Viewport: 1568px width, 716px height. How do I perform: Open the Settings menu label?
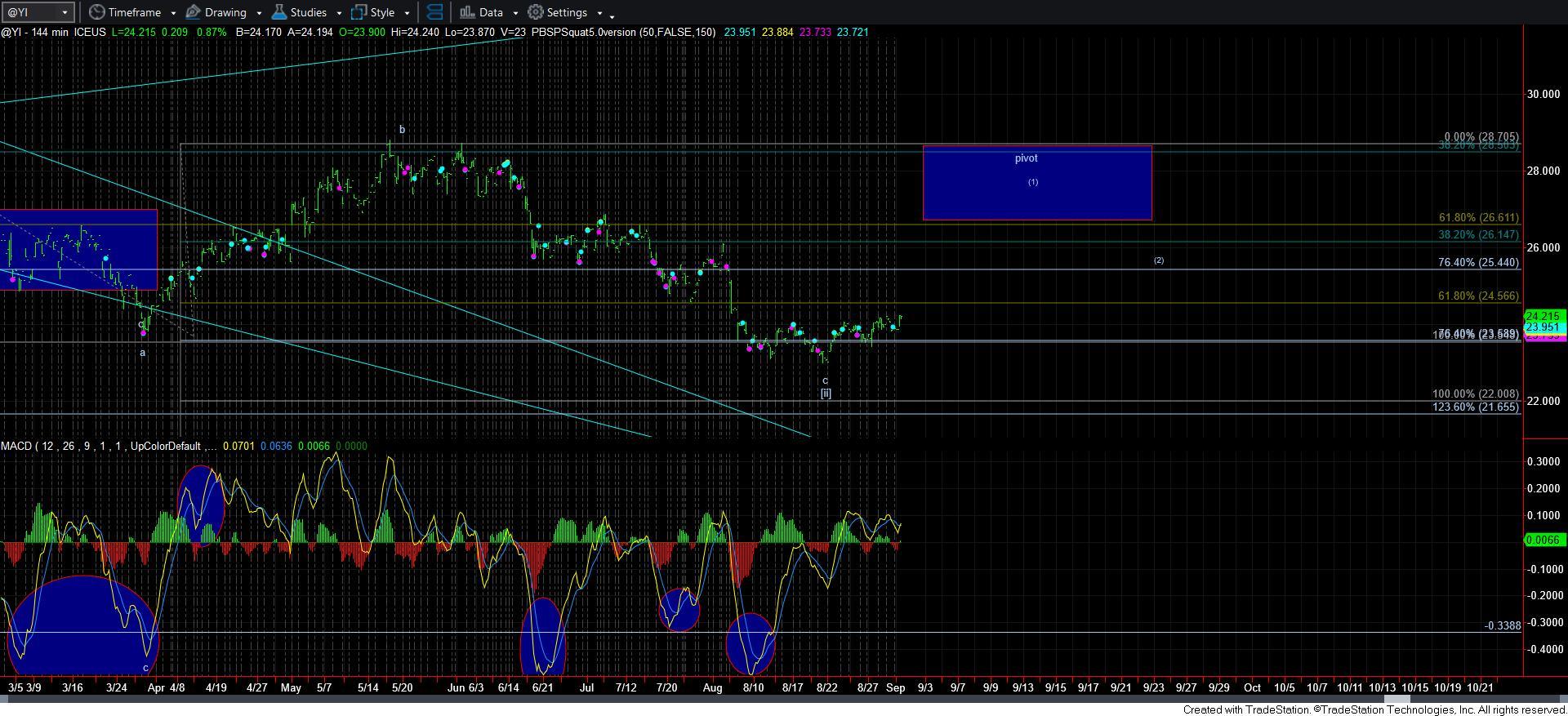pyautogui.click(x=567, y=12)
